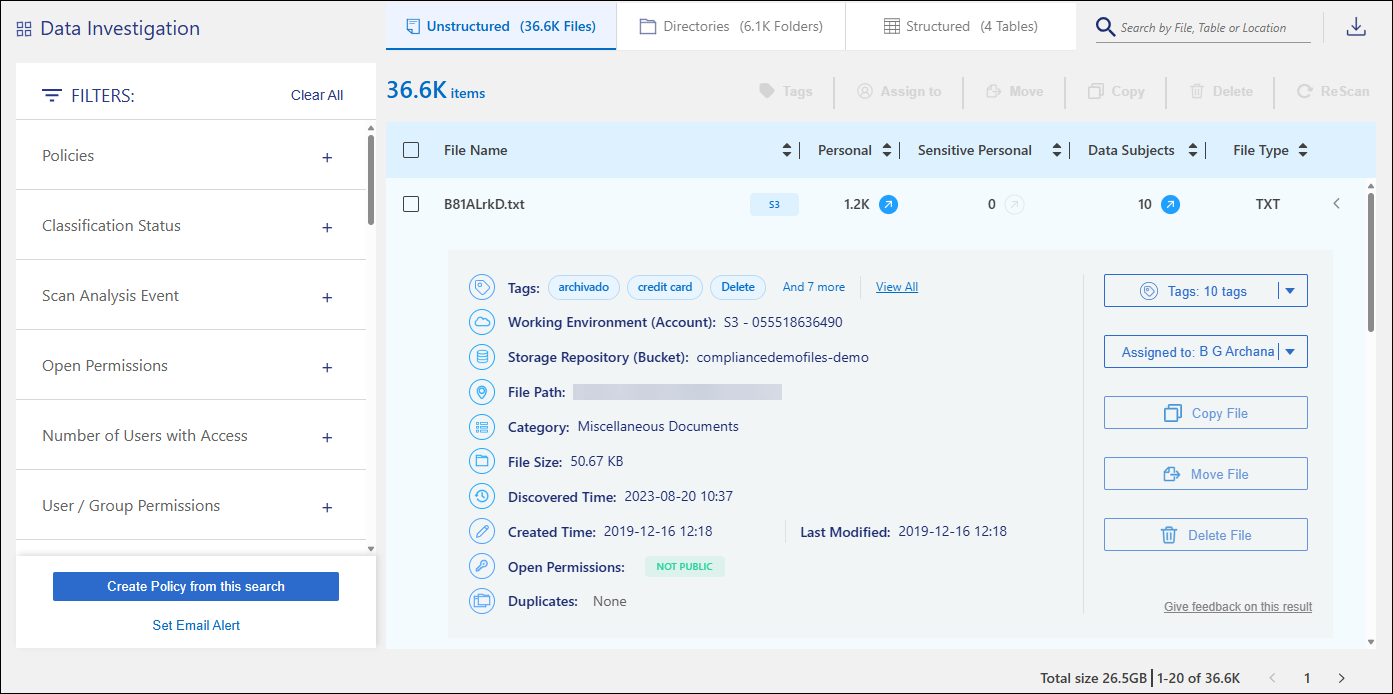
Task: Click the Personal count arrow icon
Action: pyautogui.click(x=888, y=204)
